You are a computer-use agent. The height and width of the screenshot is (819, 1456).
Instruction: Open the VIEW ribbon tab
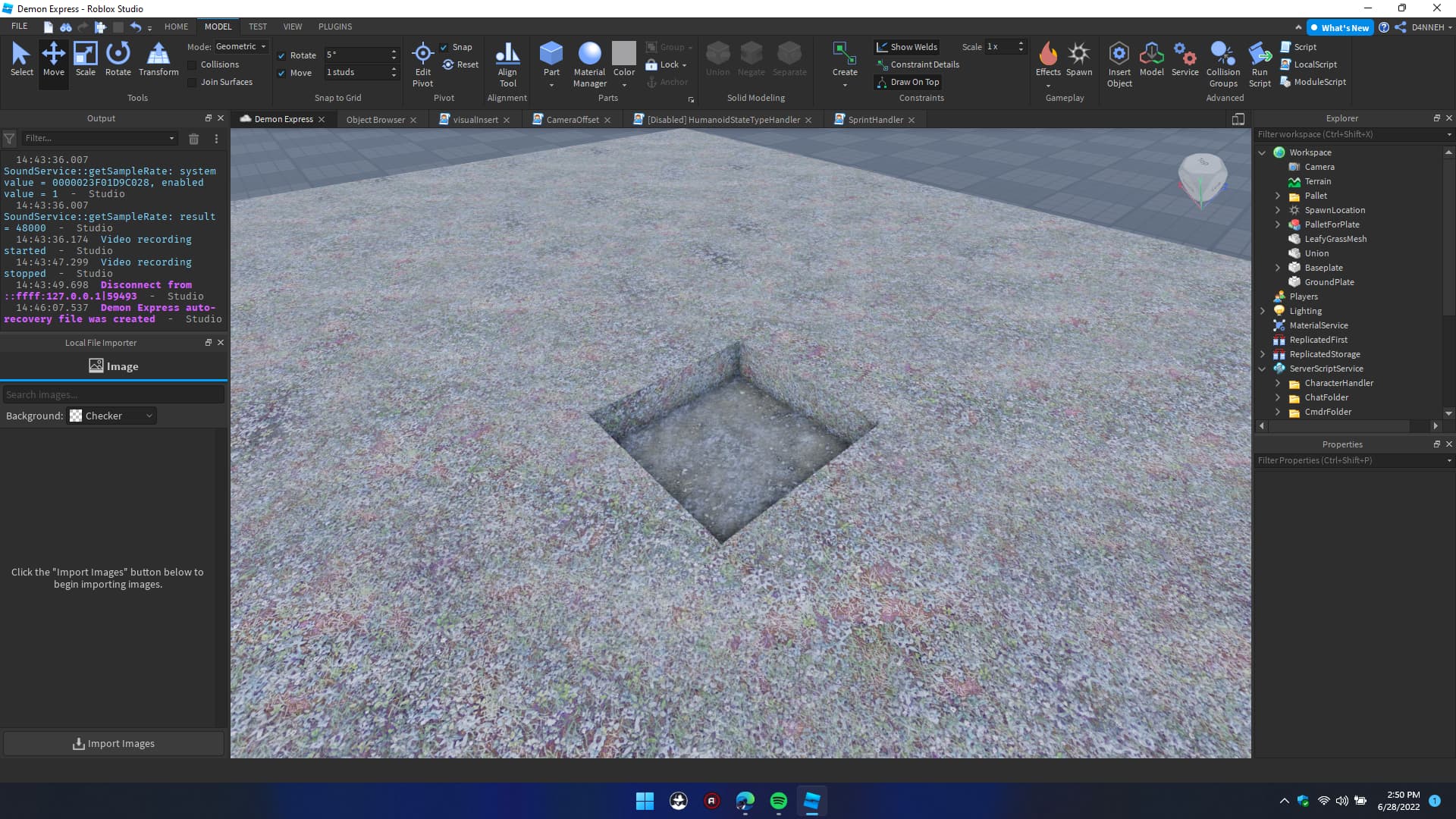click(x=293, y=27)
